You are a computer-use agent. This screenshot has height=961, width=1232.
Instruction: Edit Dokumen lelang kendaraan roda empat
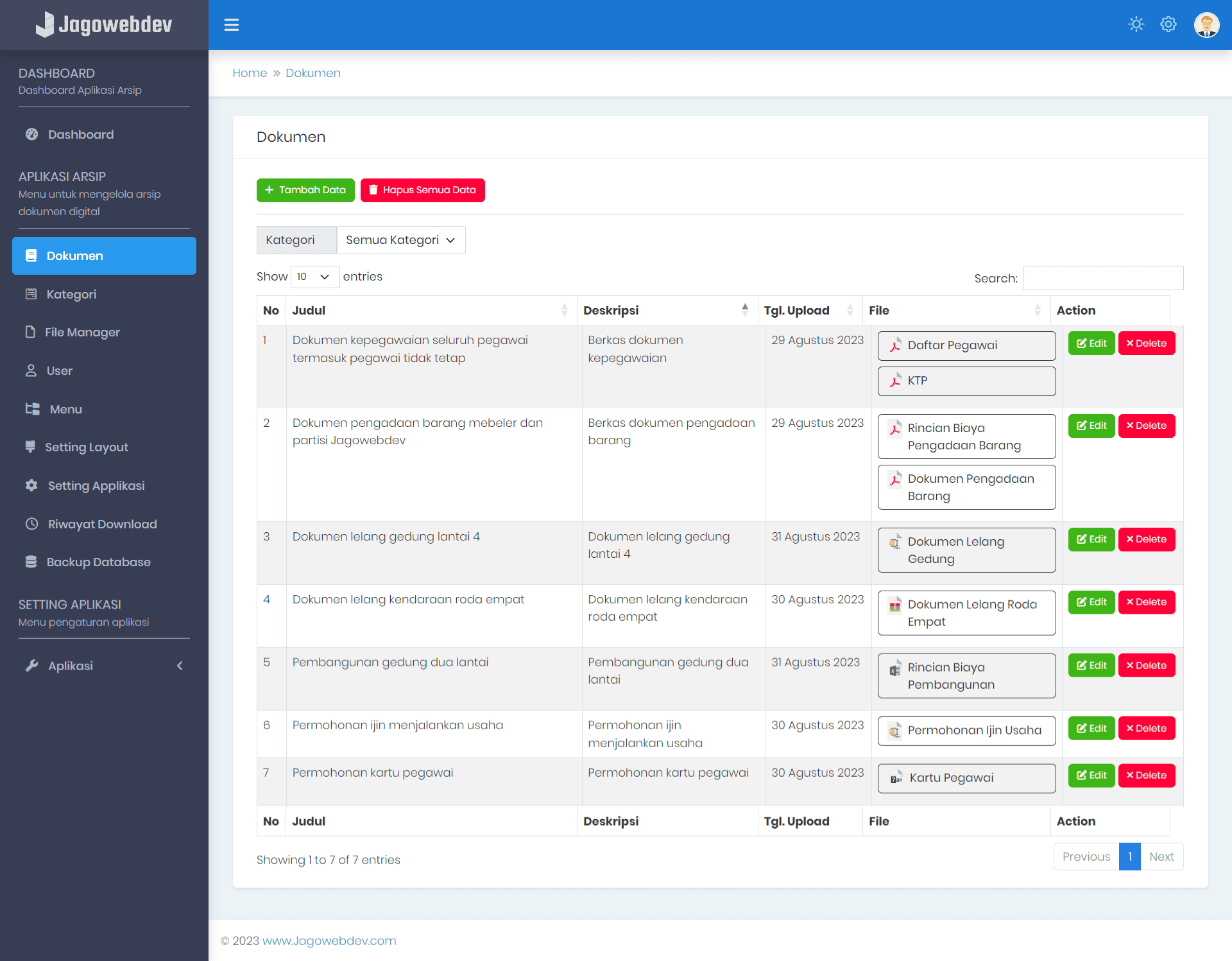point(1091,602)
